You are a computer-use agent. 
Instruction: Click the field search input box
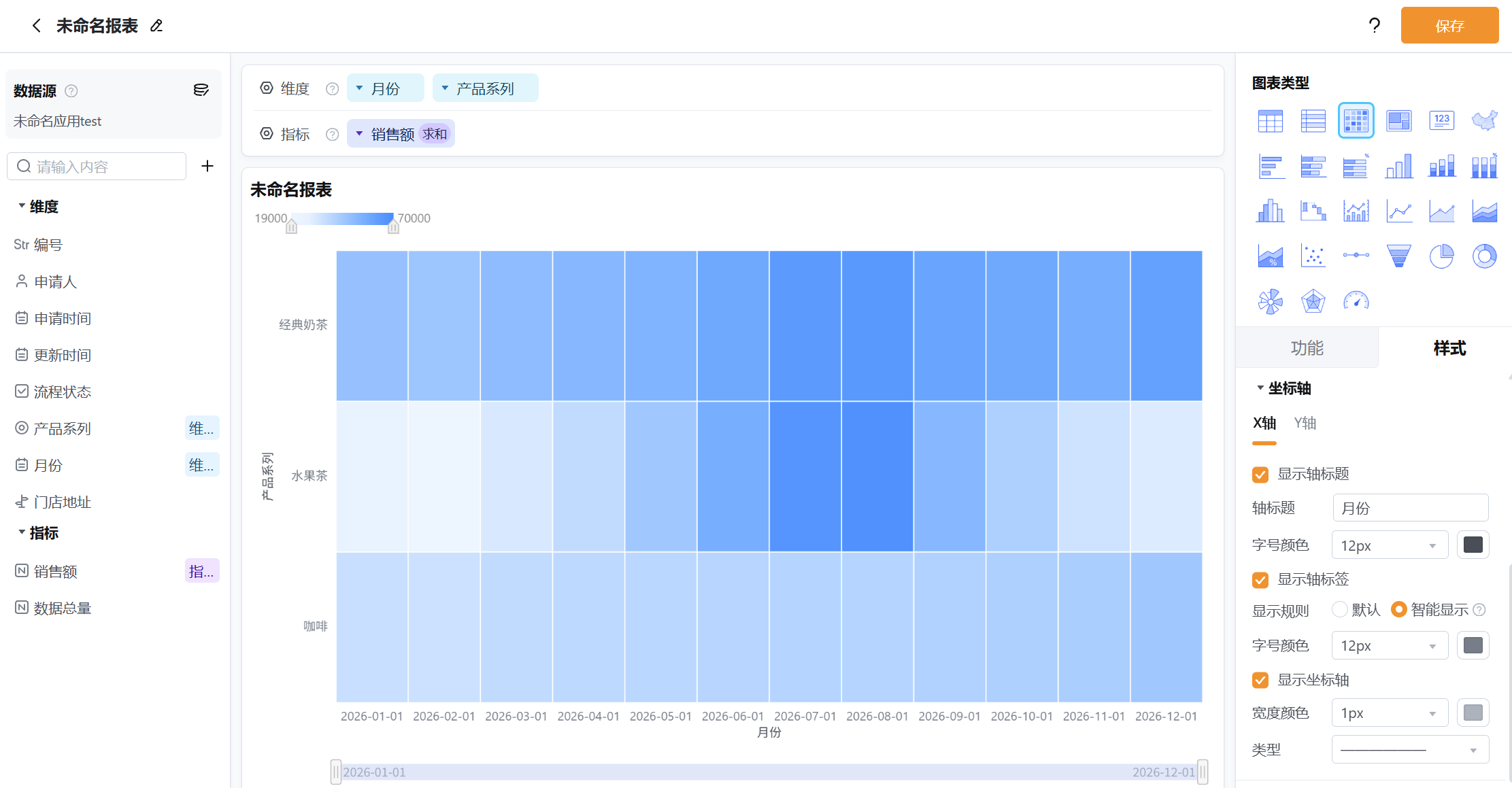click(97, 167)
